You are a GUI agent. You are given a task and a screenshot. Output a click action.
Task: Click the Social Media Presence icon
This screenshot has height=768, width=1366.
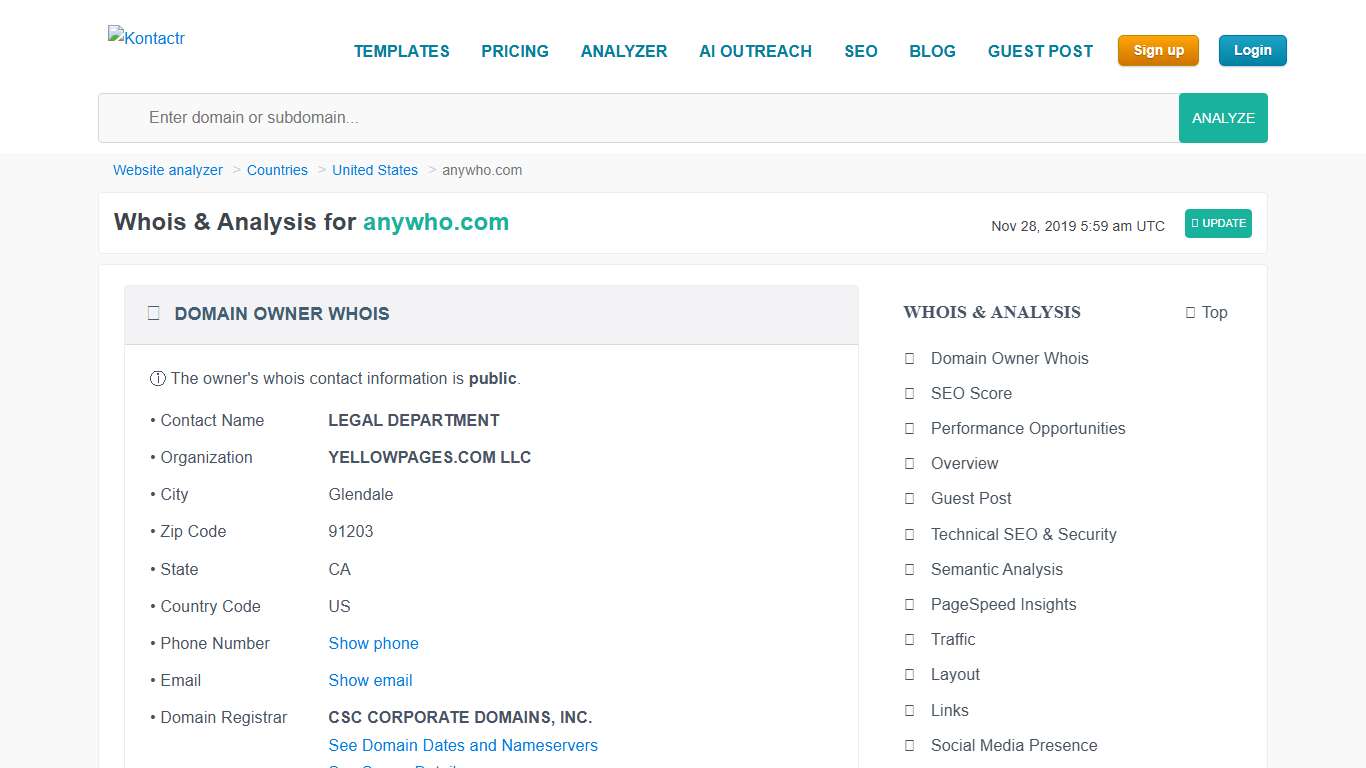909,745
